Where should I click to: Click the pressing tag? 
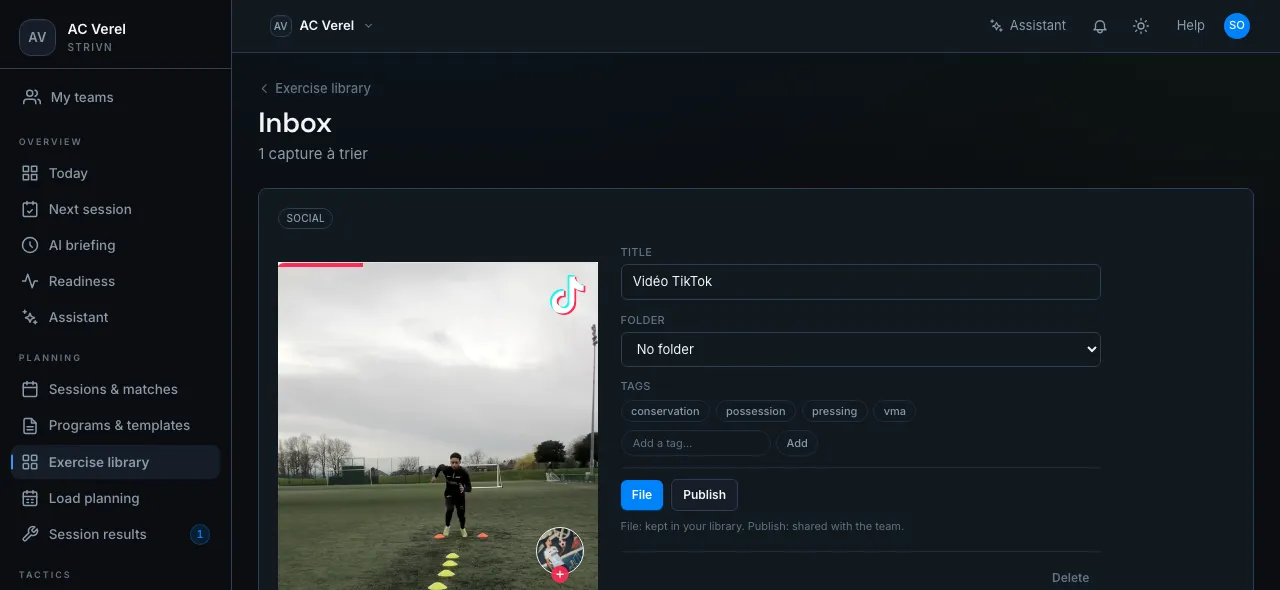coord(834,411)
